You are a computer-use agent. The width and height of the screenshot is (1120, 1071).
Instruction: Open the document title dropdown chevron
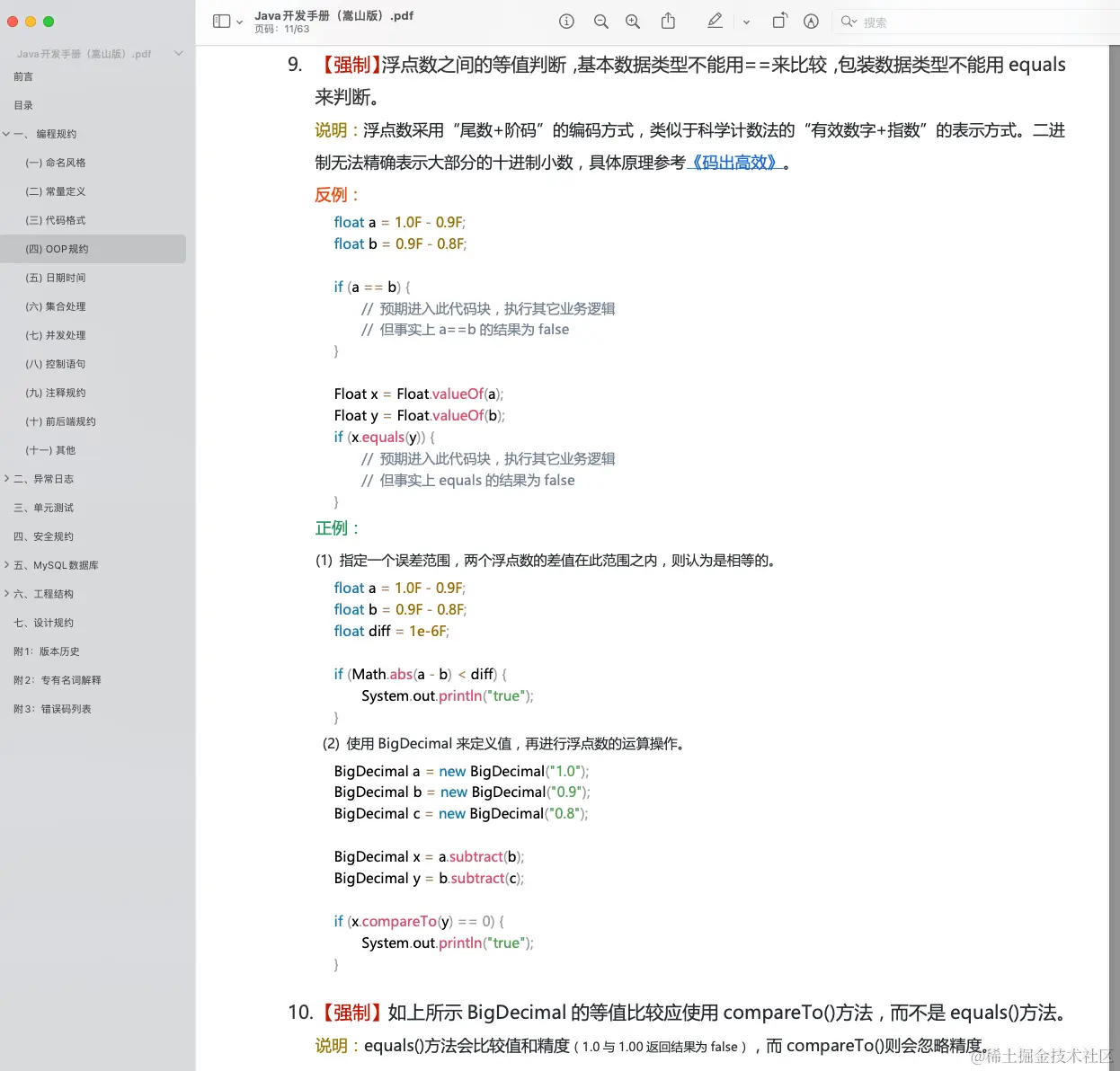click(178, 53)
